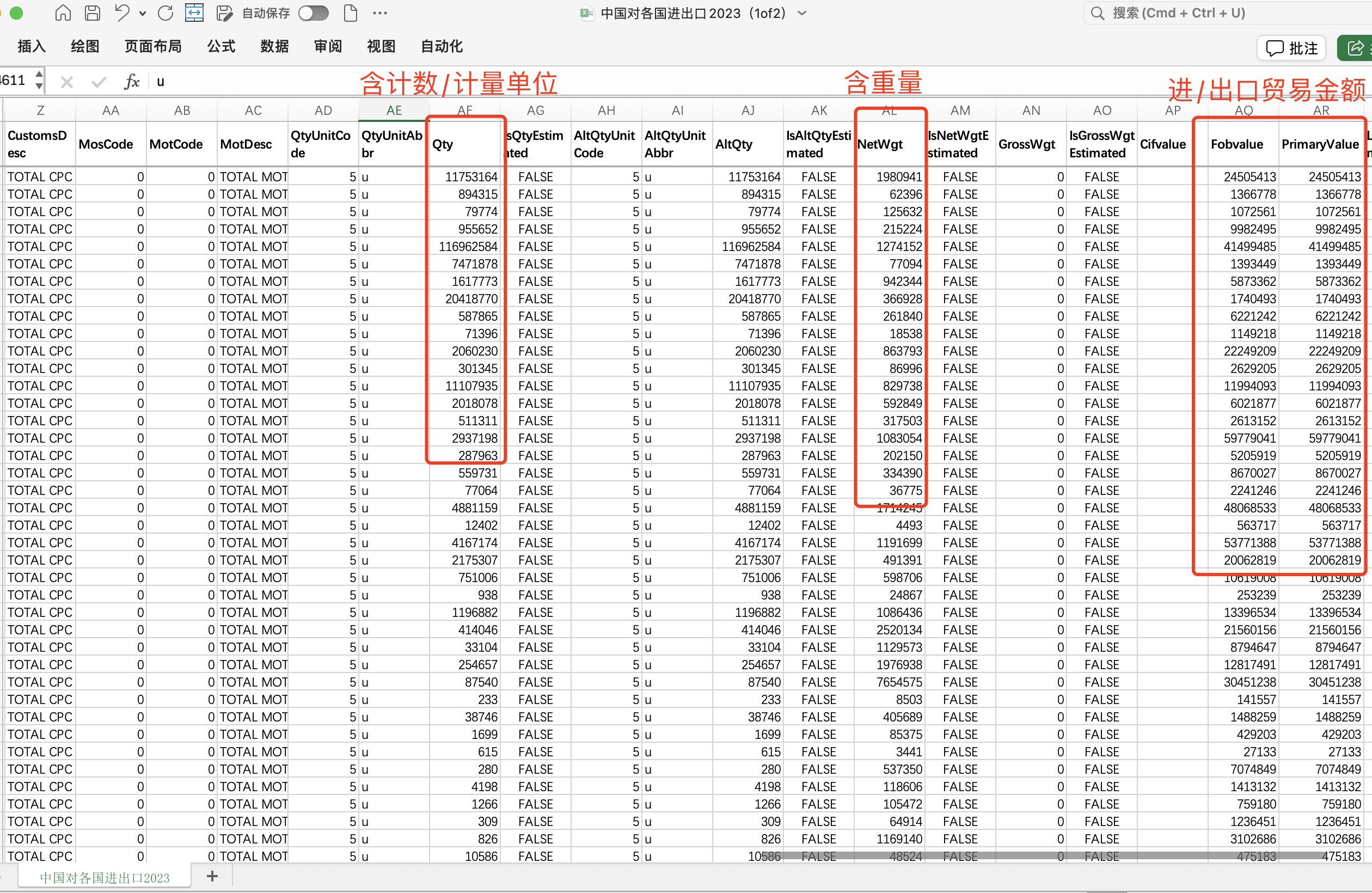Click the Undo arrow icon

tap(122, 13)
